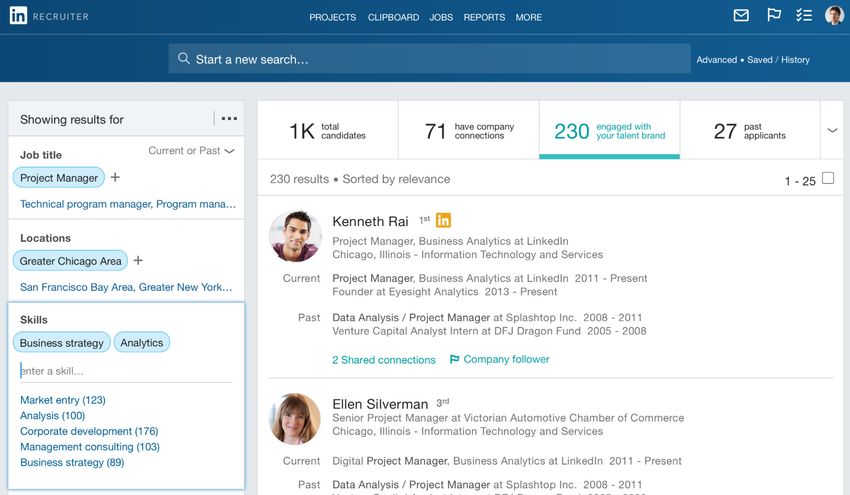The height and width of the screenshot is (495, 850).
Task: Add another location with plus icon
Action: pyautogui.click(x=138, y=260)
